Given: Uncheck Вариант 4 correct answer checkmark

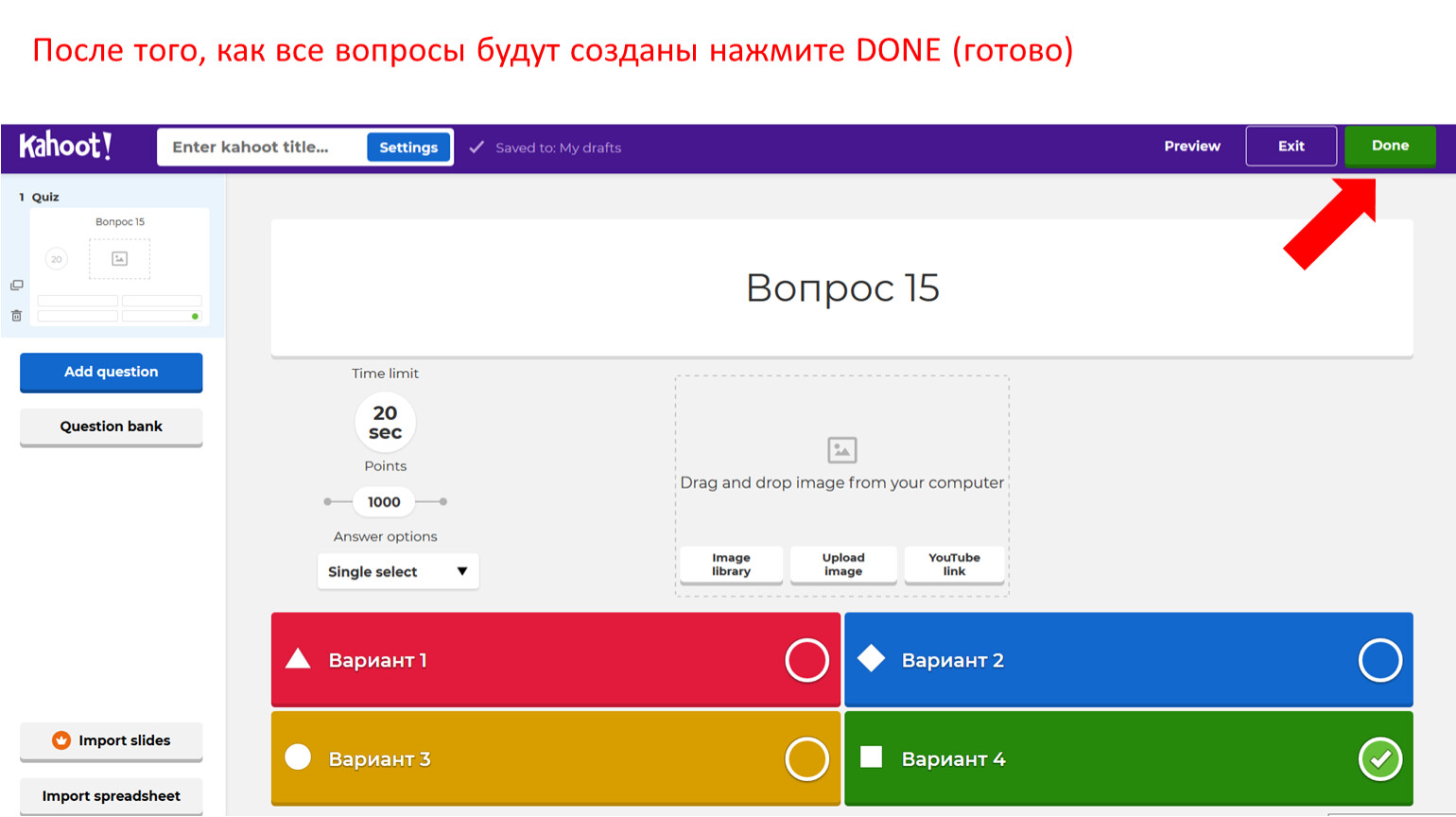Looking at the screenshot, I should [1379, 758].
